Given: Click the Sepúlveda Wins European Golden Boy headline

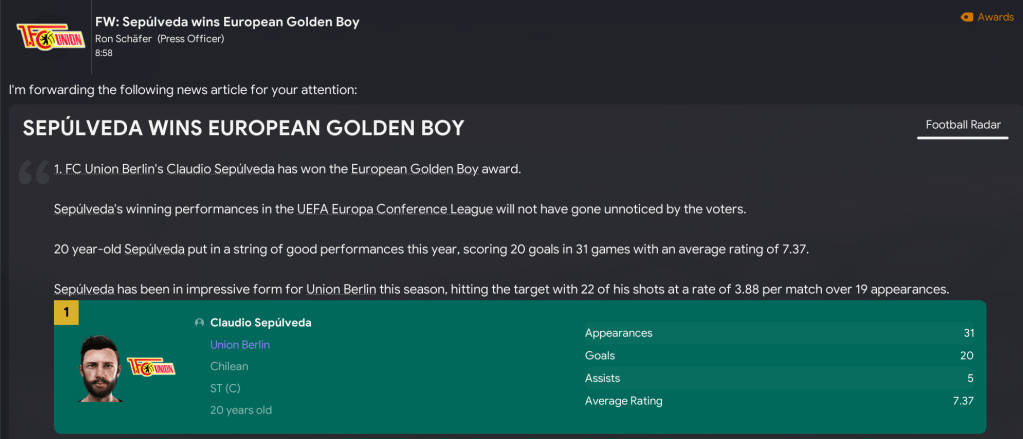Looking at the screenshot, I should 243,129.
